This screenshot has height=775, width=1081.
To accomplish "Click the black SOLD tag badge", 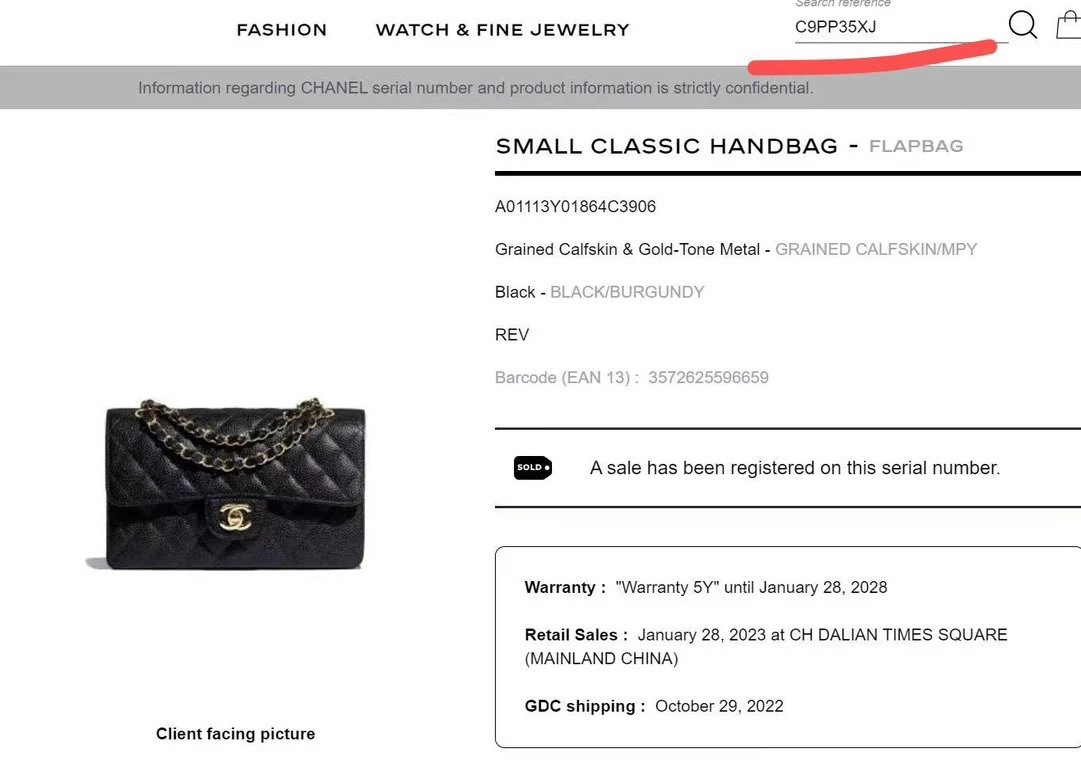I will [x=532, y=467].
